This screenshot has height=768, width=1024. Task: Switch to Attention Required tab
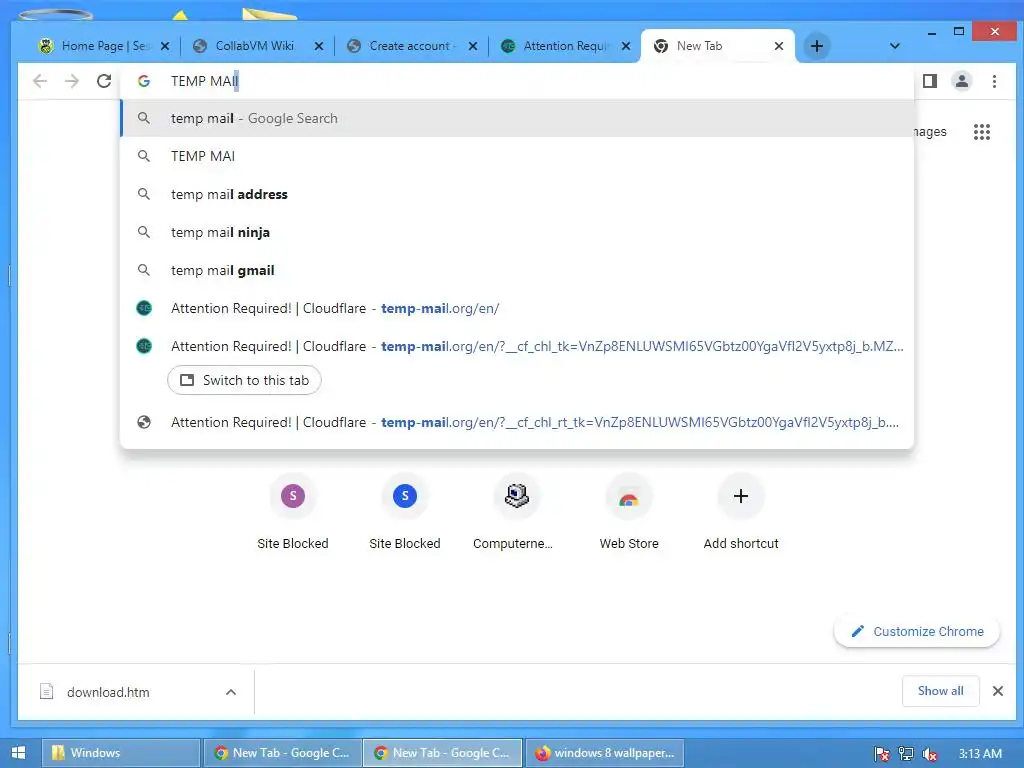pos(565,46)
